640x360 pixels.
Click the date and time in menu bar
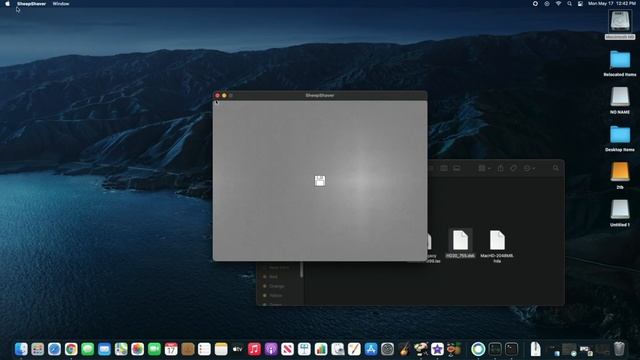coord(612,4)
